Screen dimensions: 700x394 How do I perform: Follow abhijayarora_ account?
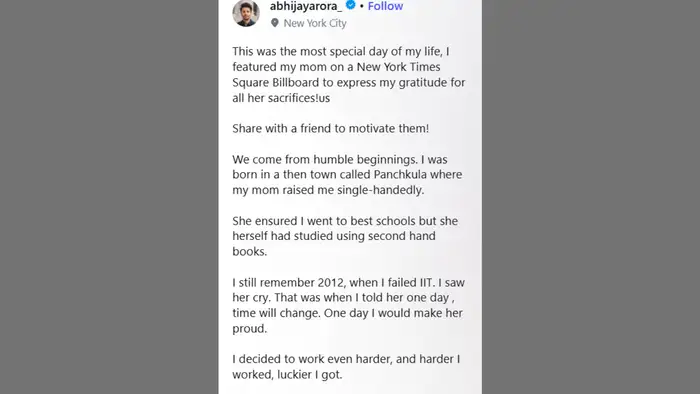tap(385, 6)
